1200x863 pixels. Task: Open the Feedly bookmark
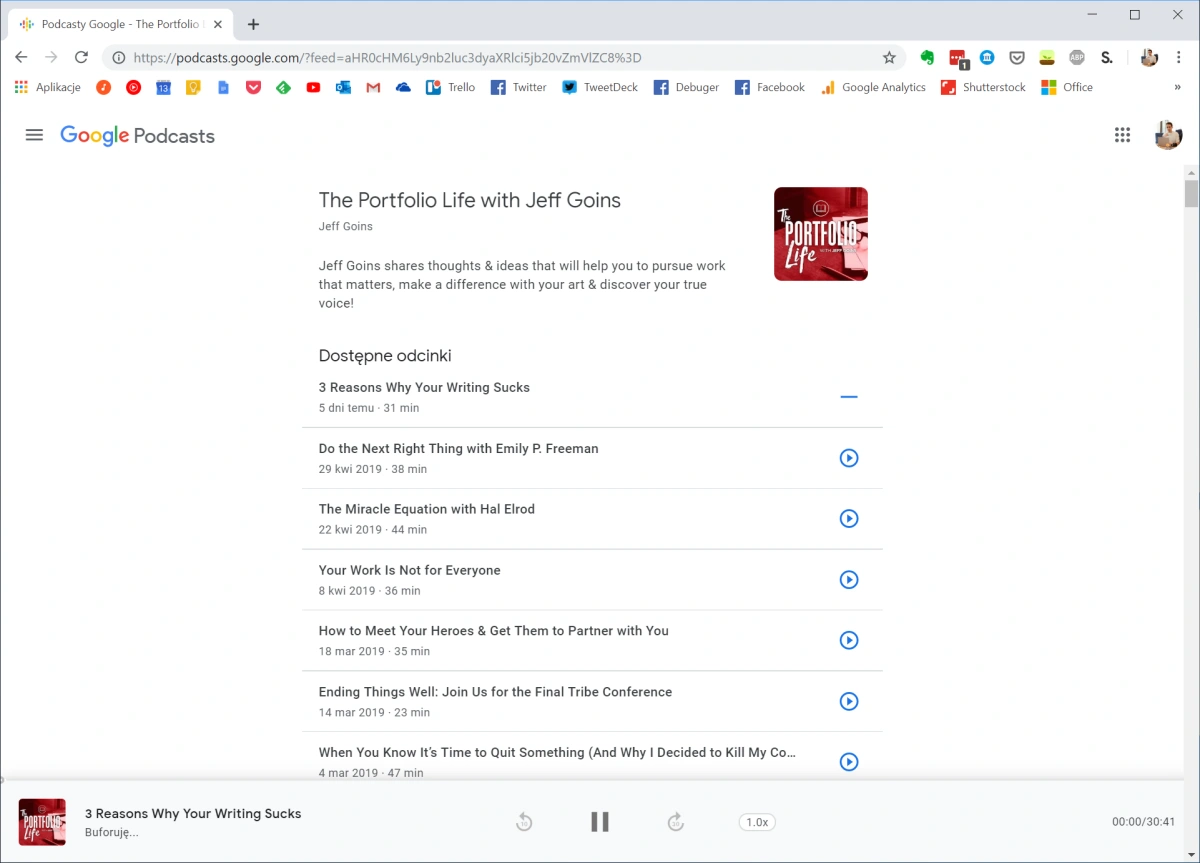coord(283,88)
